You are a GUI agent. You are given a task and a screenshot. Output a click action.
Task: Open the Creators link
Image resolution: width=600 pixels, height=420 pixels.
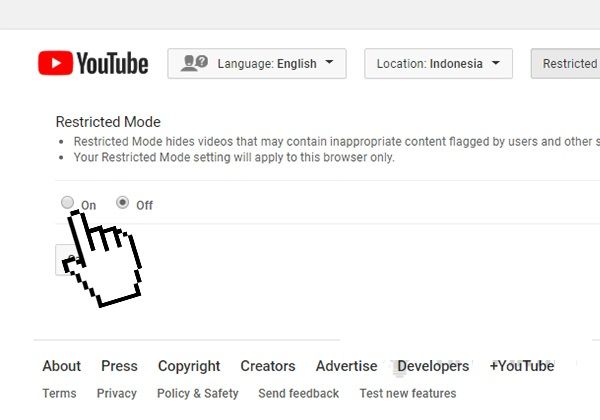tap(268, 366)
